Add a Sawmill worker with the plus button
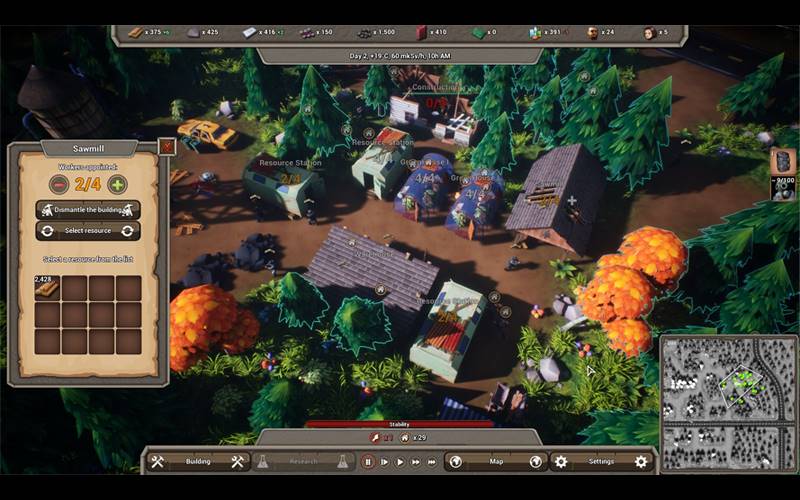The image size is (800, 500). coord(117,184)
